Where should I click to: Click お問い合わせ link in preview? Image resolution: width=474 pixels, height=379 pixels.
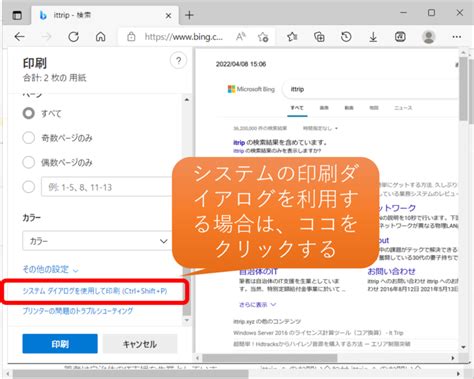391,271
